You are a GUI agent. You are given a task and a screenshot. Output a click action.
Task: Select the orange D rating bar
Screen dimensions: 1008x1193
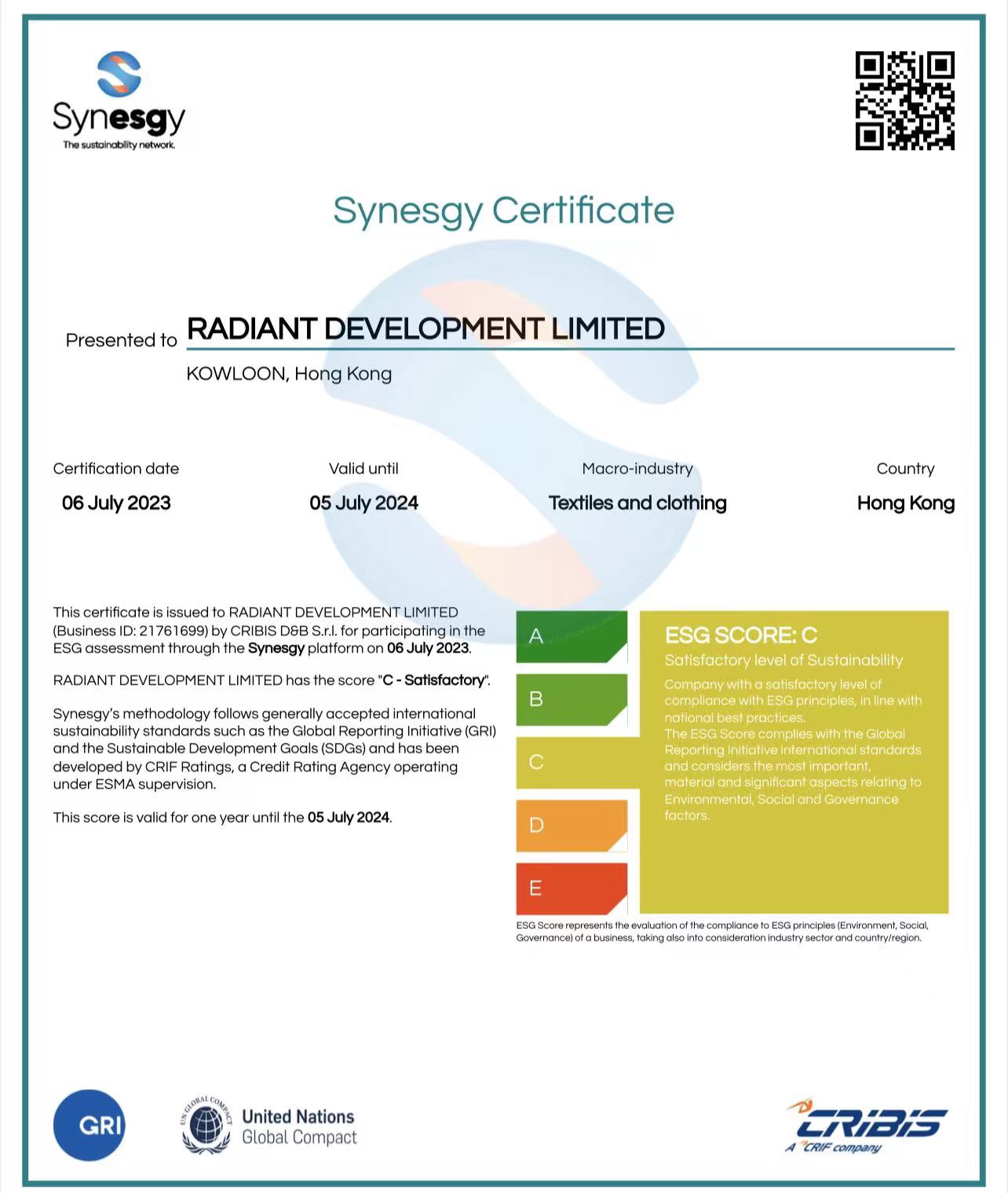(x=572, y=825)
